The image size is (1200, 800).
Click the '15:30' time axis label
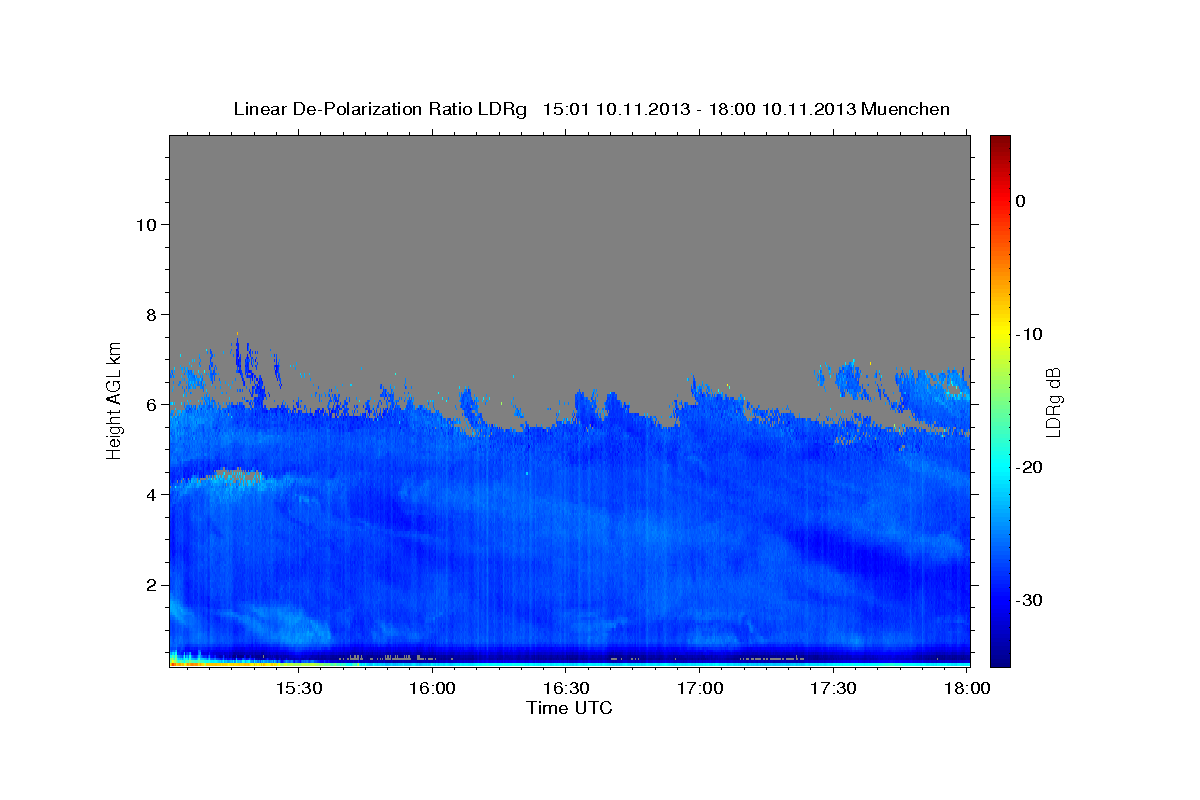pyautogui.click(x=297, y=689)
